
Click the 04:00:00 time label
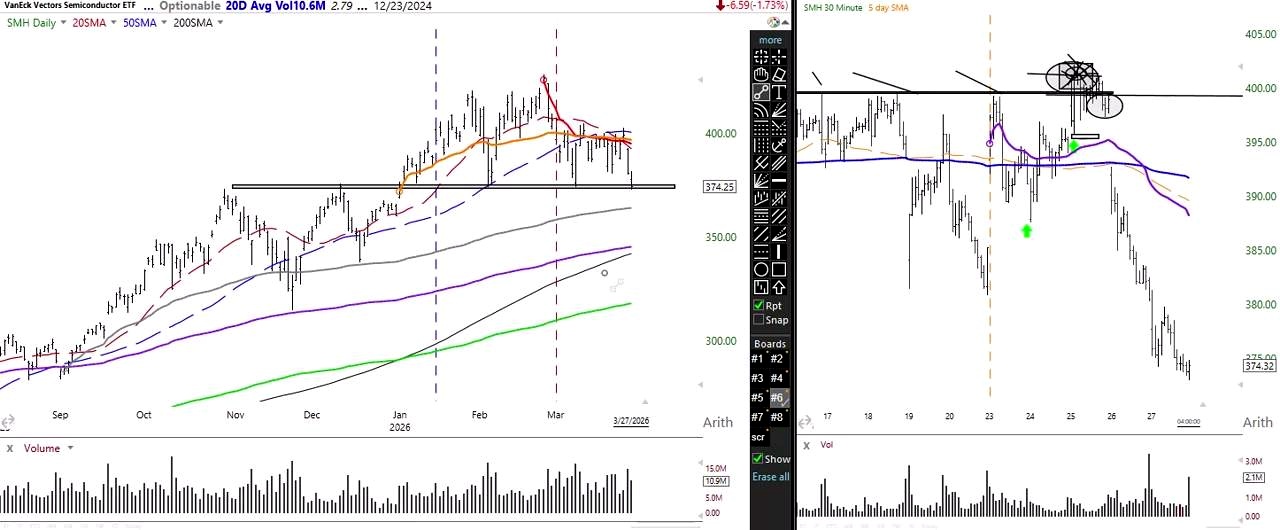point(1188,422)
